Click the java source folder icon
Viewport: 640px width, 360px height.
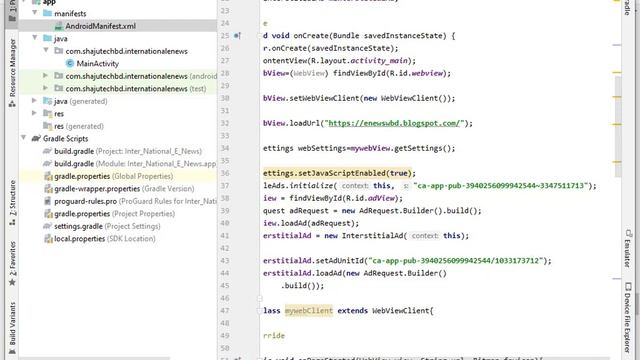[48, 38]
